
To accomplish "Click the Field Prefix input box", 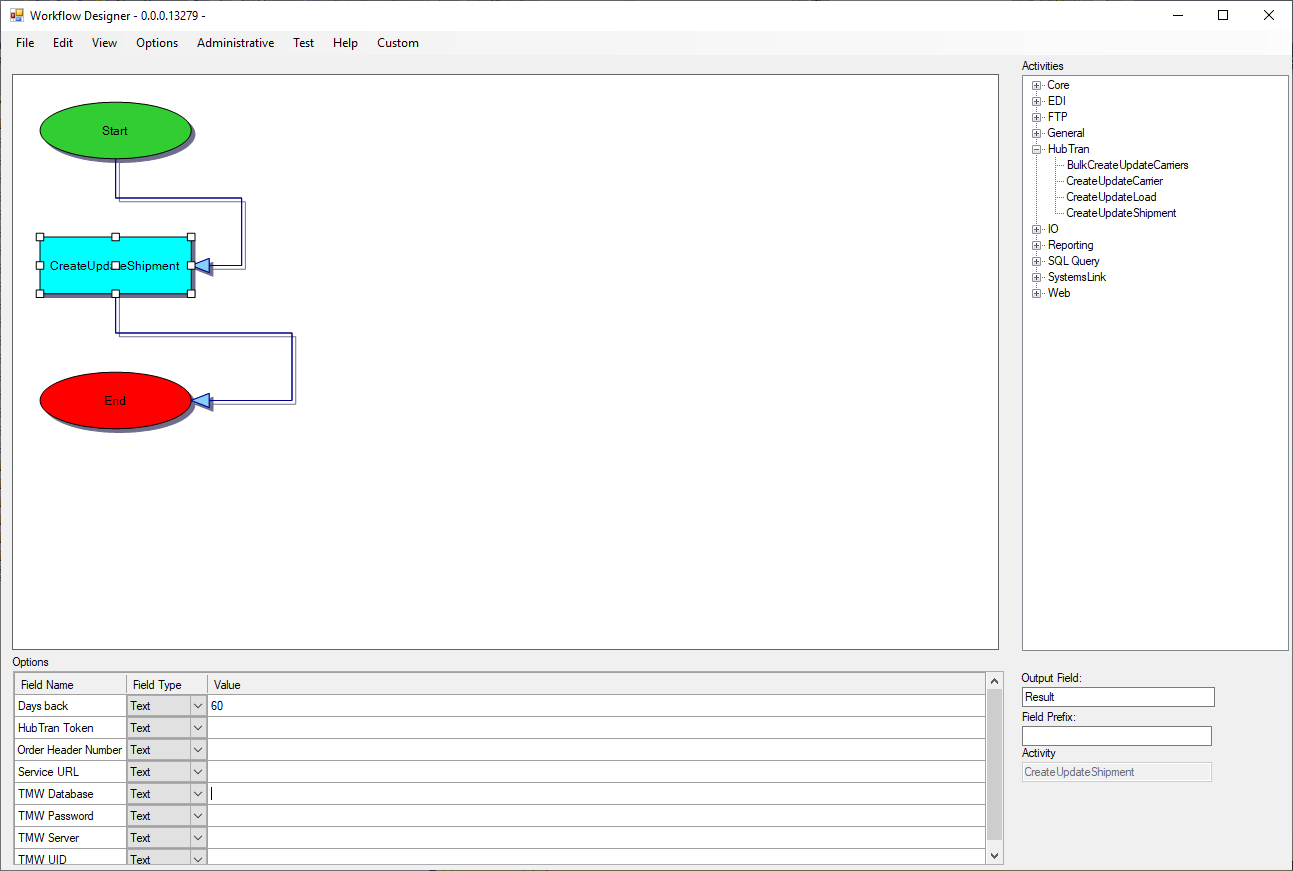I will [1116, 736].
